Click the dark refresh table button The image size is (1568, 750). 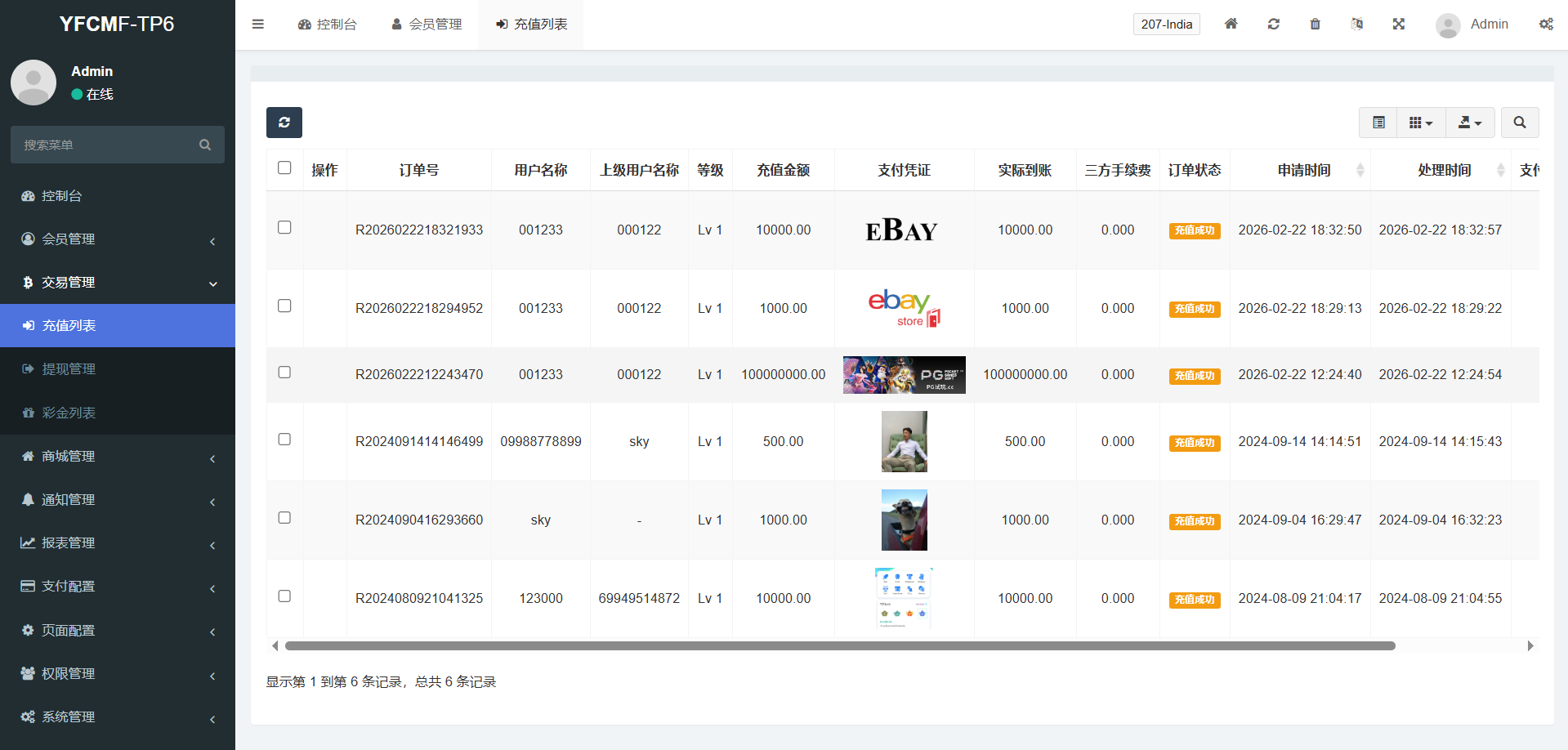click(x=284, y=123)
